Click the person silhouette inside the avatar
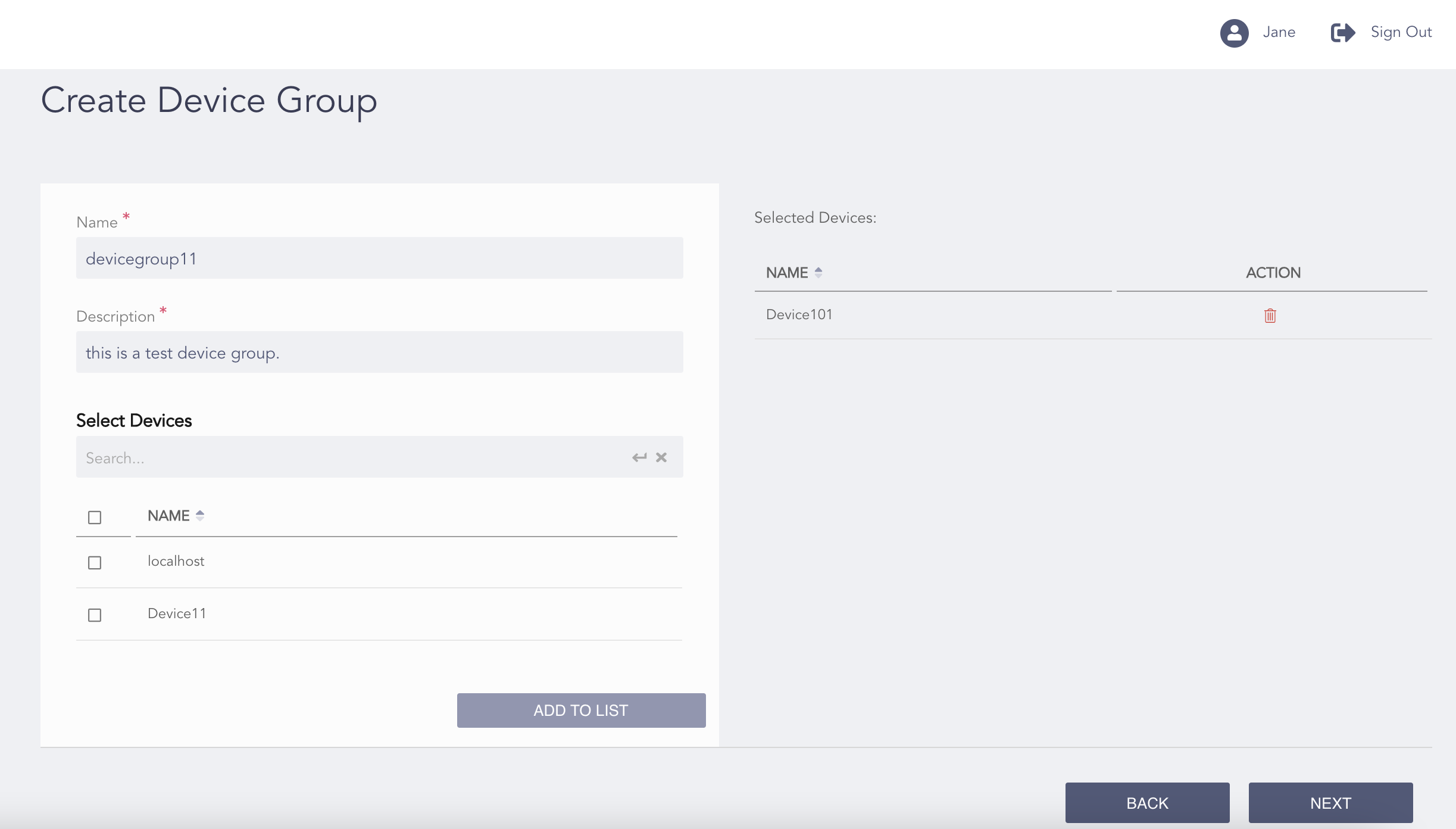The width and height of the screenshot is (1456, 829). [1235, 33]
